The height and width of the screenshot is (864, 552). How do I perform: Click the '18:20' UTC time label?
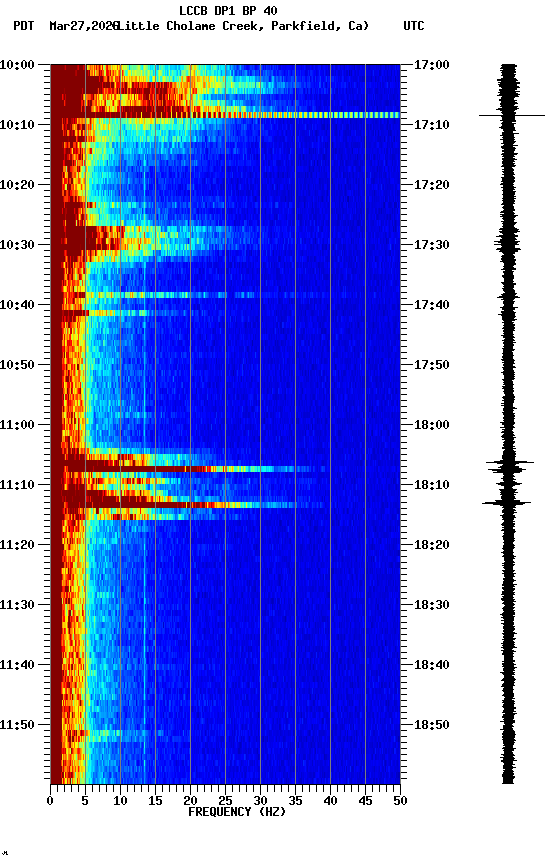432,545
